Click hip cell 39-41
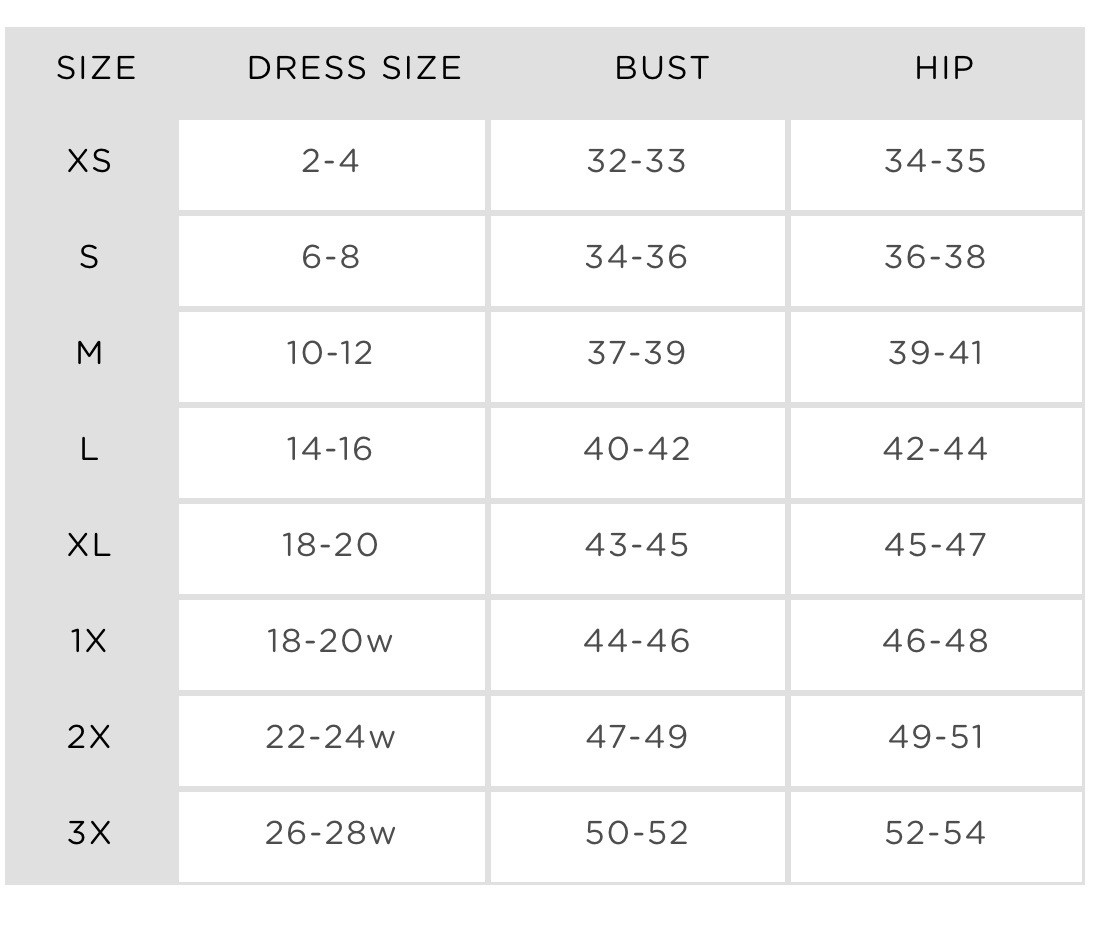The width and height of the screenshot is (1112, 942). click(x=936, y=357)
